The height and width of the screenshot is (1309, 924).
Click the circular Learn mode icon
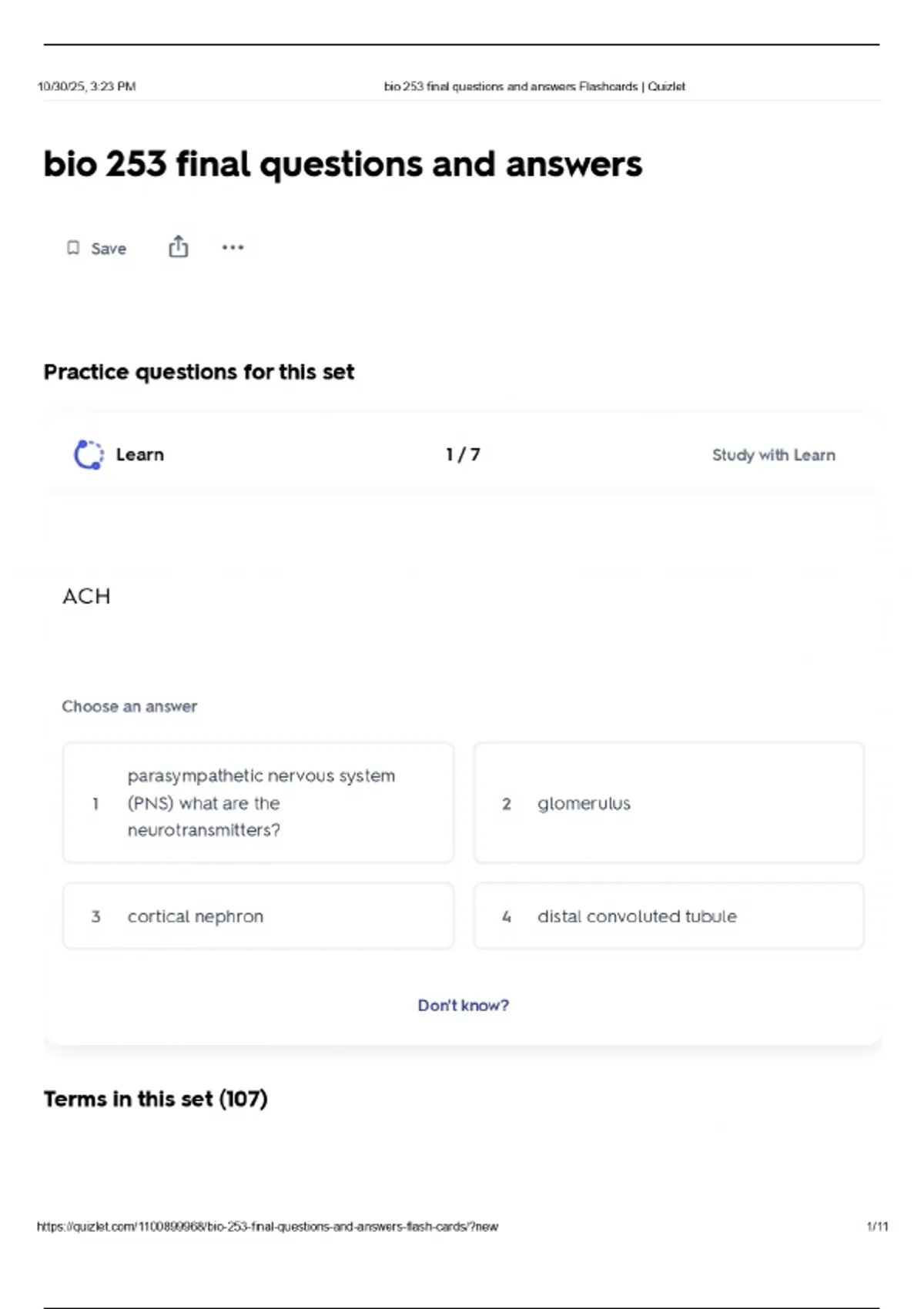pos(89,454)
